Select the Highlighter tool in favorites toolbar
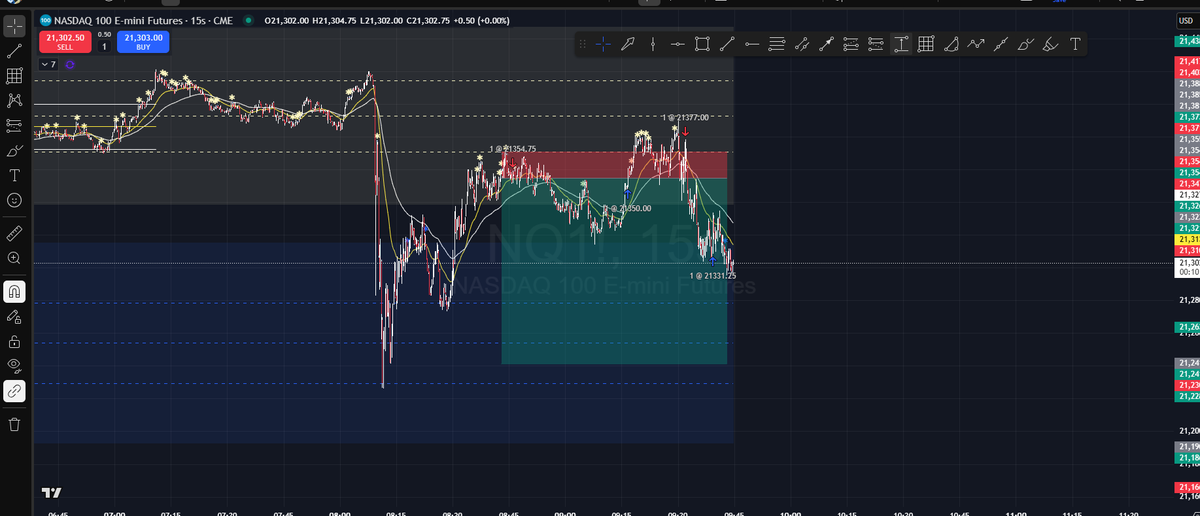 pos(1050,44)
